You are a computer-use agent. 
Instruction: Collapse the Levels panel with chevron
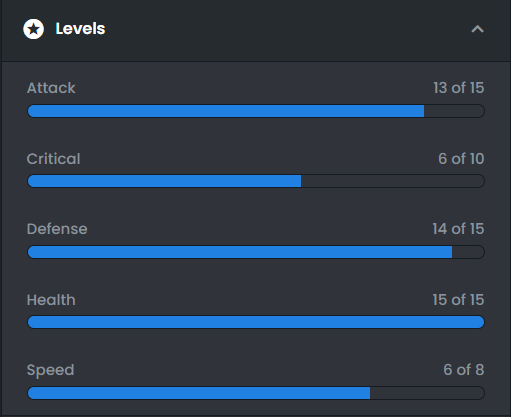coord(477,29)
